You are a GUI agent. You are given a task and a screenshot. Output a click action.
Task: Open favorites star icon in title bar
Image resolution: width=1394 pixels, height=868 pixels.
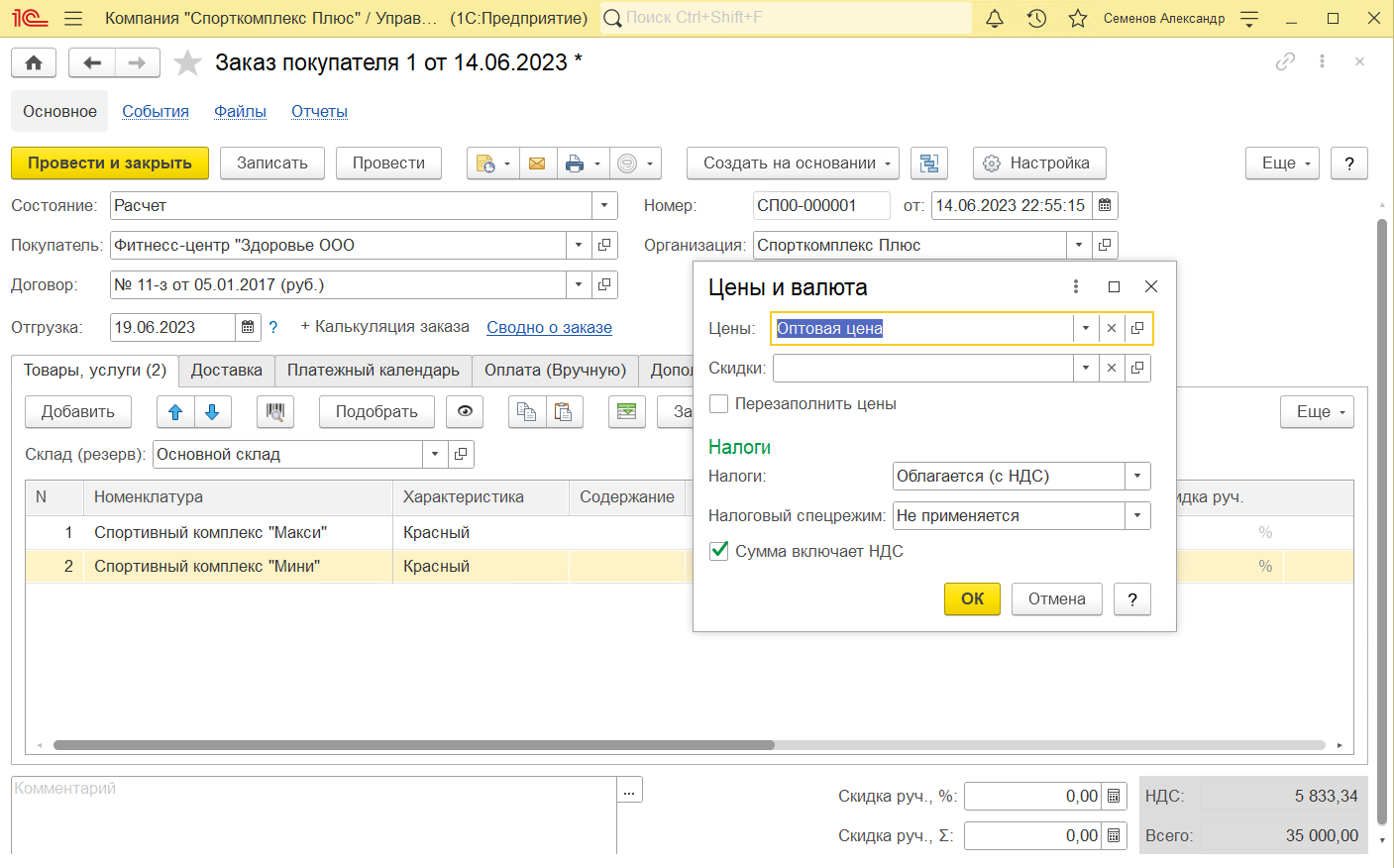coord(1078,18)
